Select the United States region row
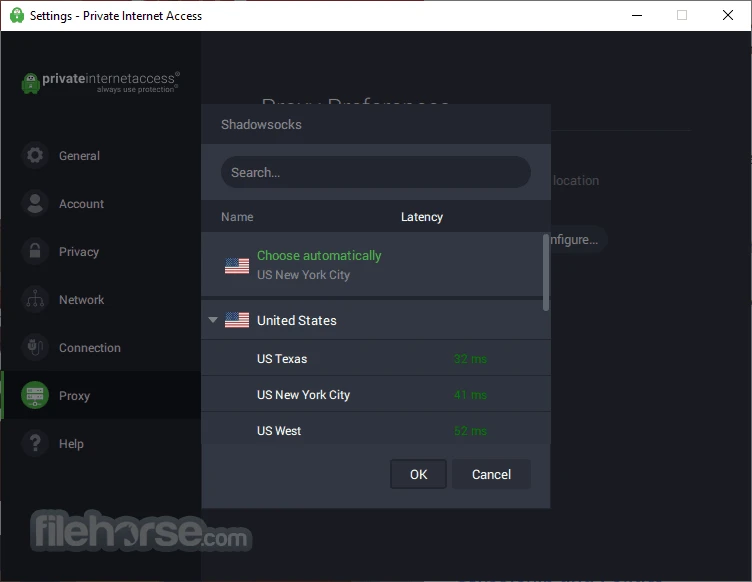Viewport: 752px width, 582px height. pos(376,320)
